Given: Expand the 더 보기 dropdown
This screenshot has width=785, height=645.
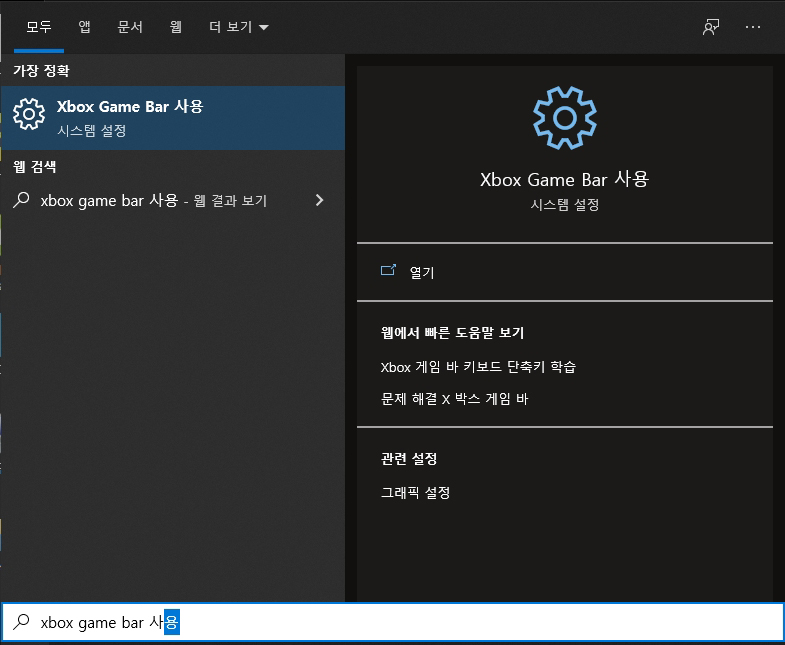Looking at the screenshot, I should (239, 27).
